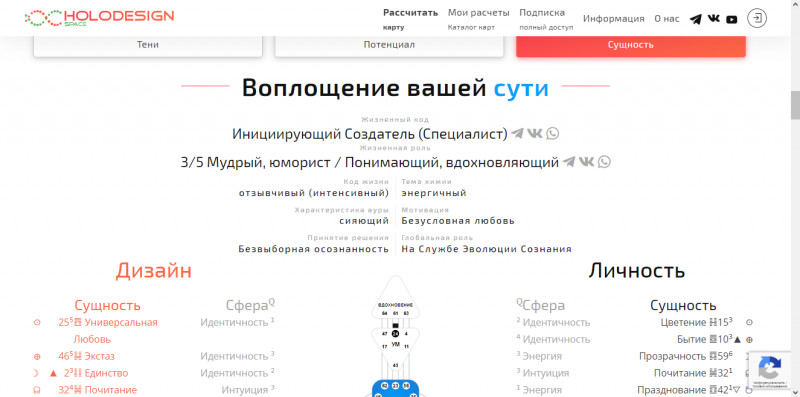Open the Подписка menu item
800x397 pixels.
click(546, 19)
